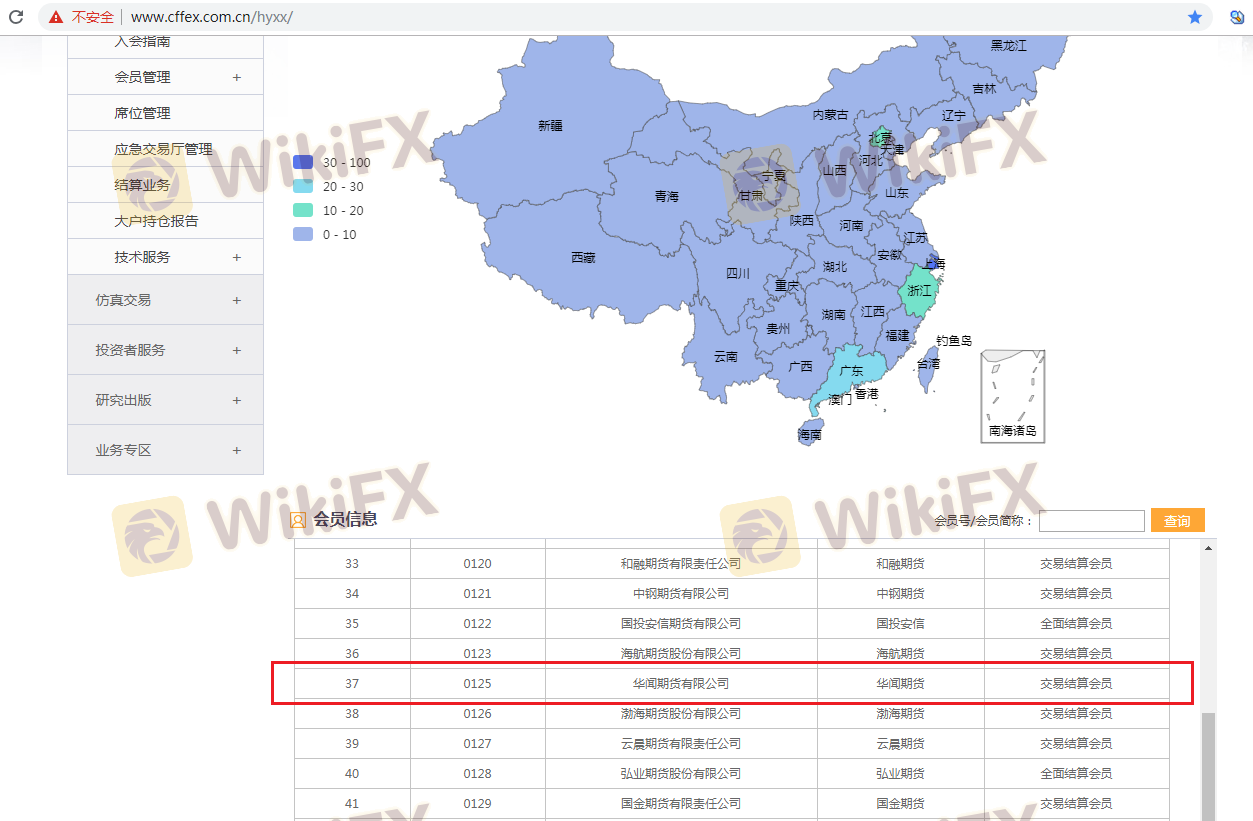Screen dimensions: 1253x821
Task: Select 大户持仓报告 in the sidebar
Action: 156,221
